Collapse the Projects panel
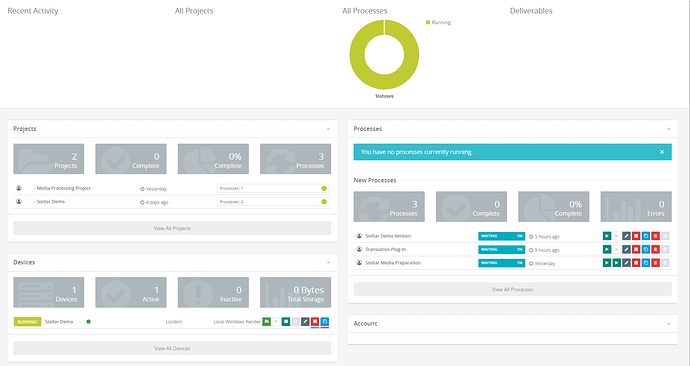 (328, 129)
